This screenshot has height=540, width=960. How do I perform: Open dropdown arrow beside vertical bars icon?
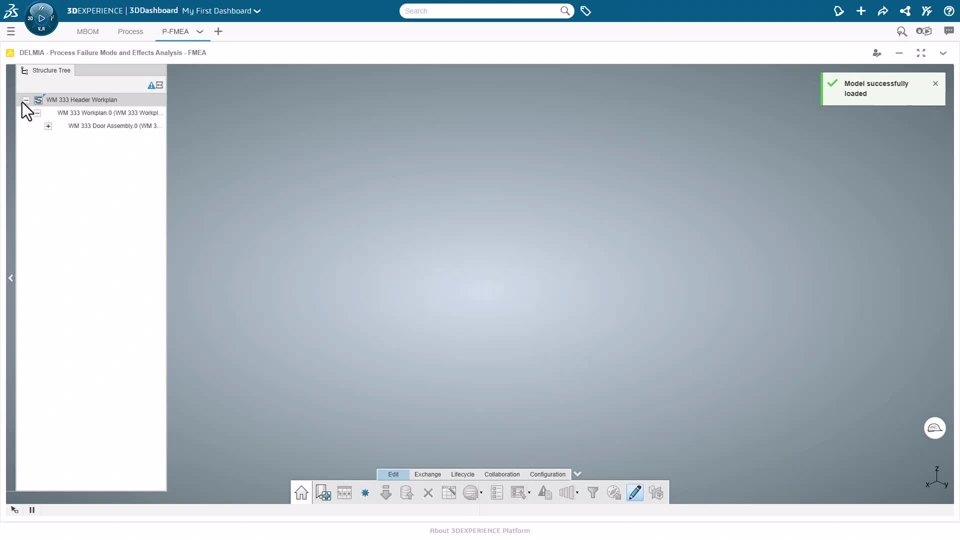[577, 493]
